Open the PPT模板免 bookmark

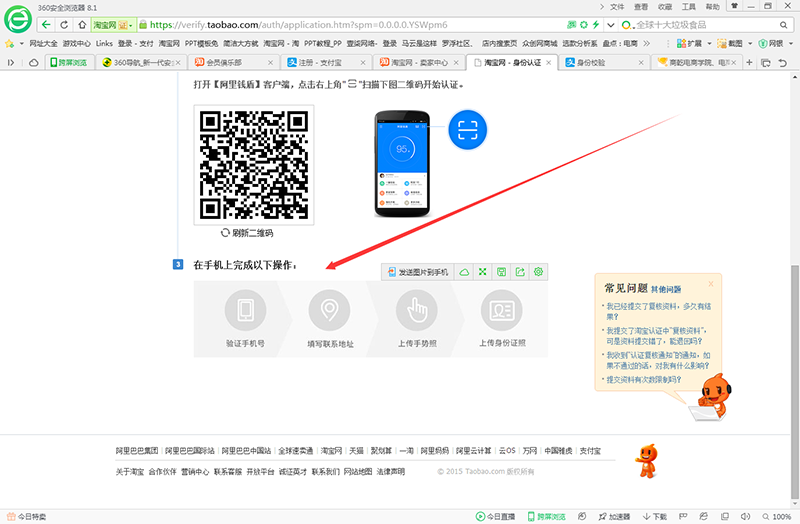coord(201,43)
